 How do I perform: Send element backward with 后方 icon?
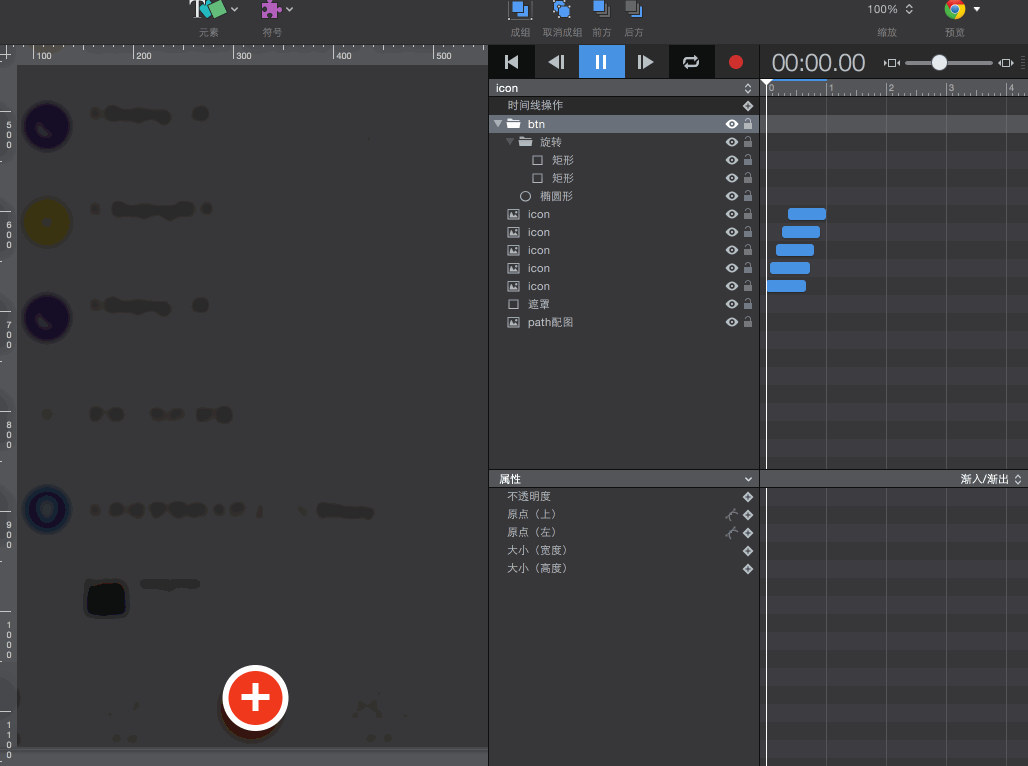pos(633,11)
